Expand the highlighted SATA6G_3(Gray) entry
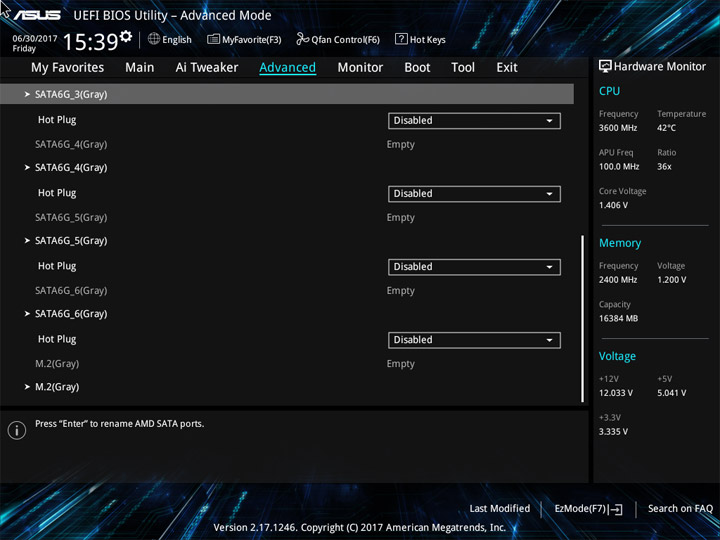Image resolution: width=720 pixels, height=540 pixels. 287,94
